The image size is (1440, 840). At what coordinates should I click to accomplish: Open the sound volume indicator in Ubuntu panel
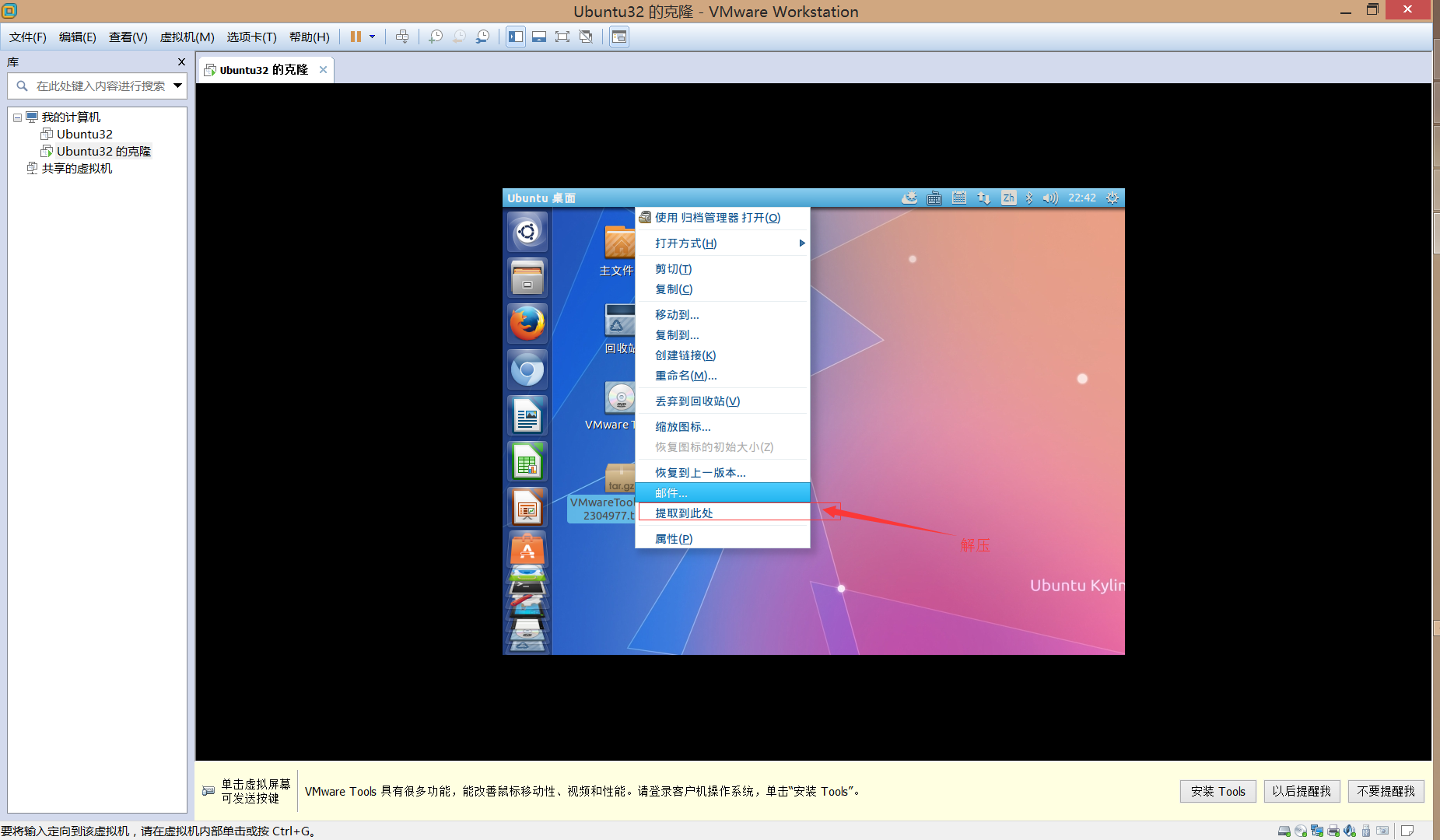pyautogui.click(x=1050, y=198)
